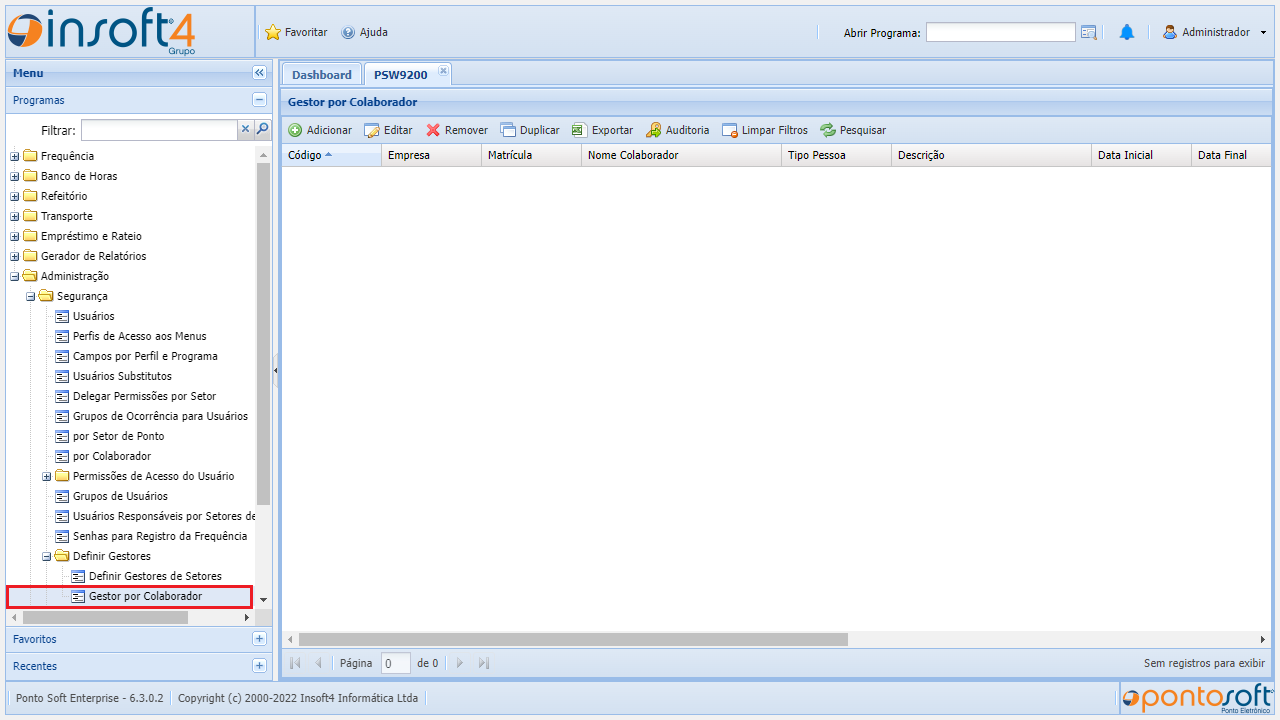Open Auditoria from the toolbar

654,130
